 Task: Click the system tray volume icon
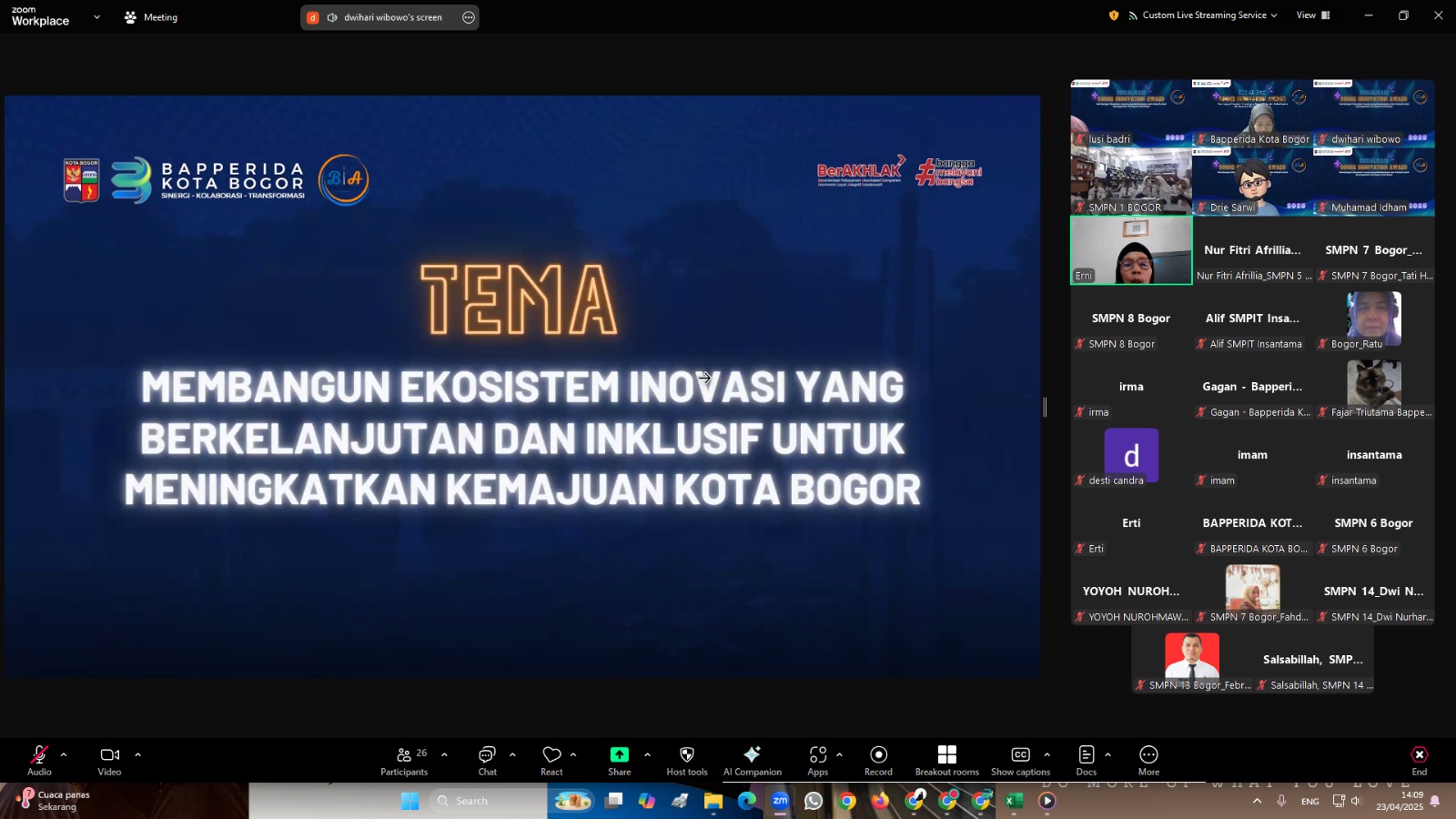(1357, 801)
